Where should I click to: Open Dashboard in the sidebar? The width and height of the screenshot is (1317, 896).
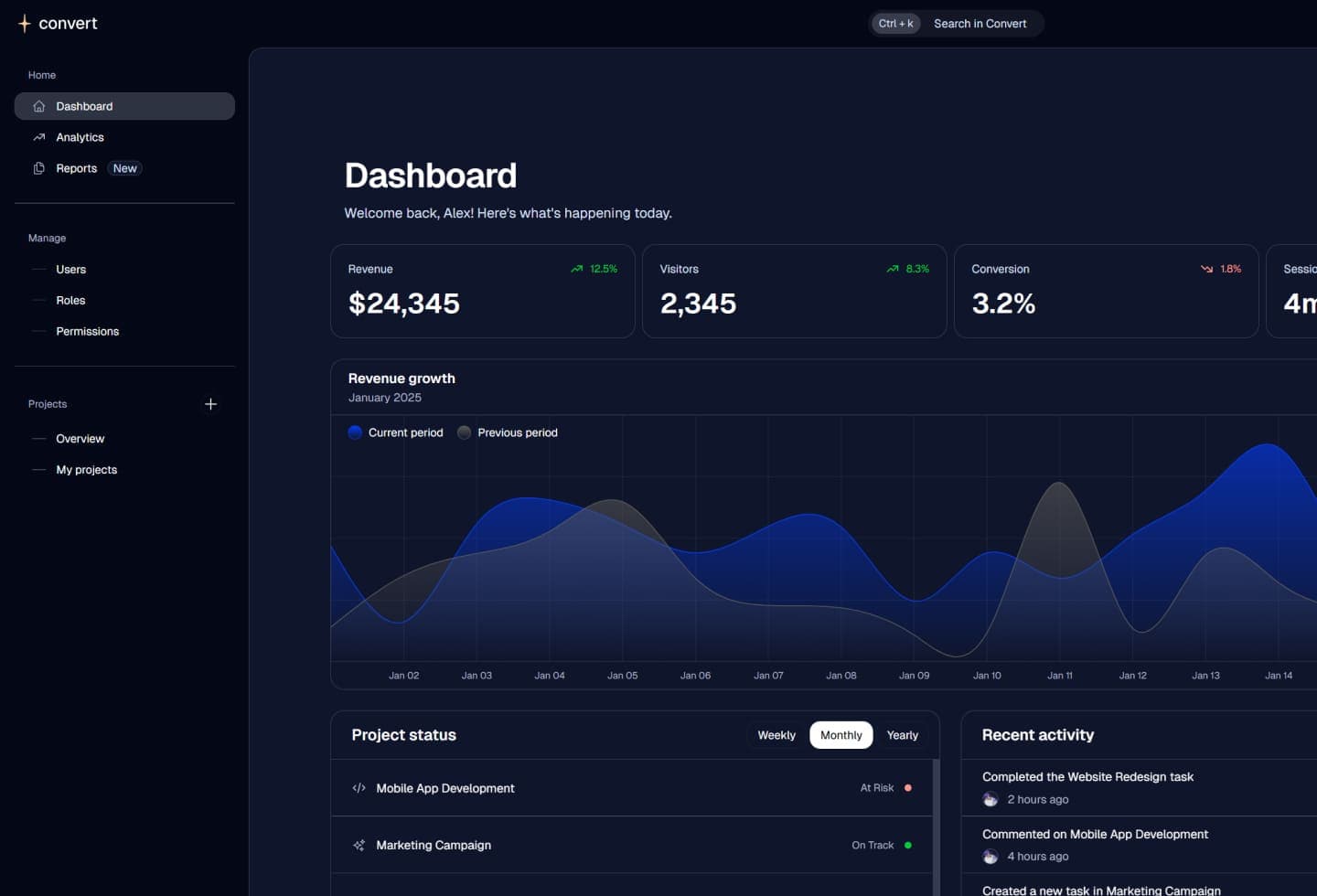pos(124,106)
